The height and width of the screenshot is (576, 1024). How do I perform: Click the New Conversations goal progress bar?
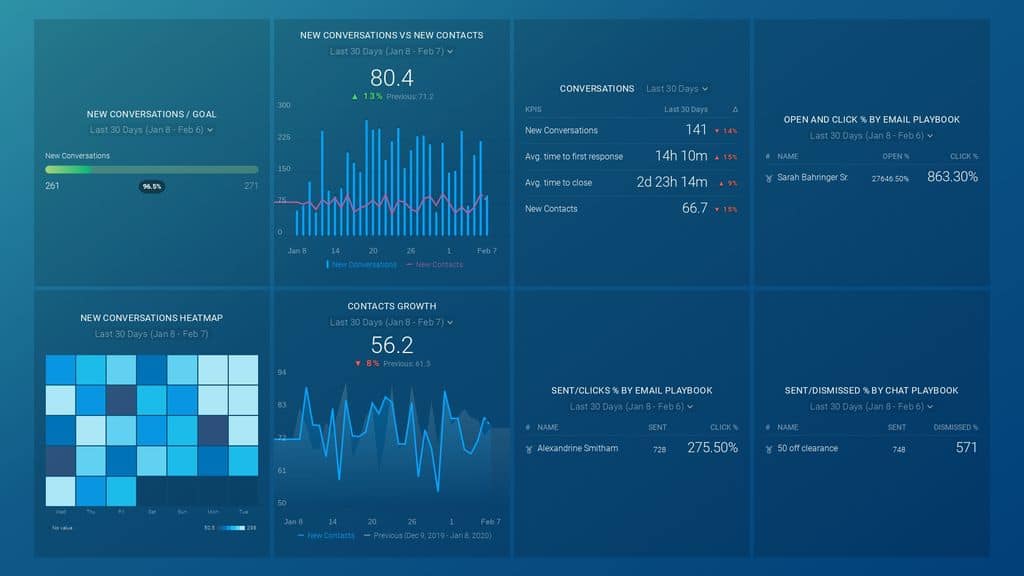[x=151, y=170]
